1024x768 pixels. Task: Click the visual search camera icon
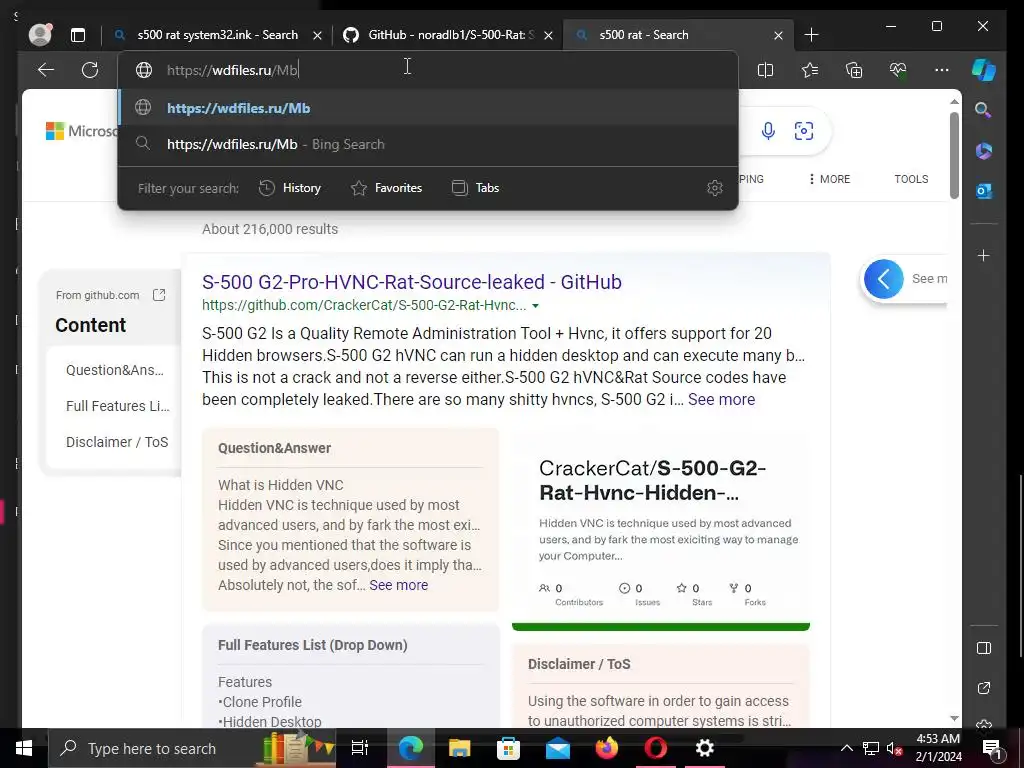(x=804, y=131)
